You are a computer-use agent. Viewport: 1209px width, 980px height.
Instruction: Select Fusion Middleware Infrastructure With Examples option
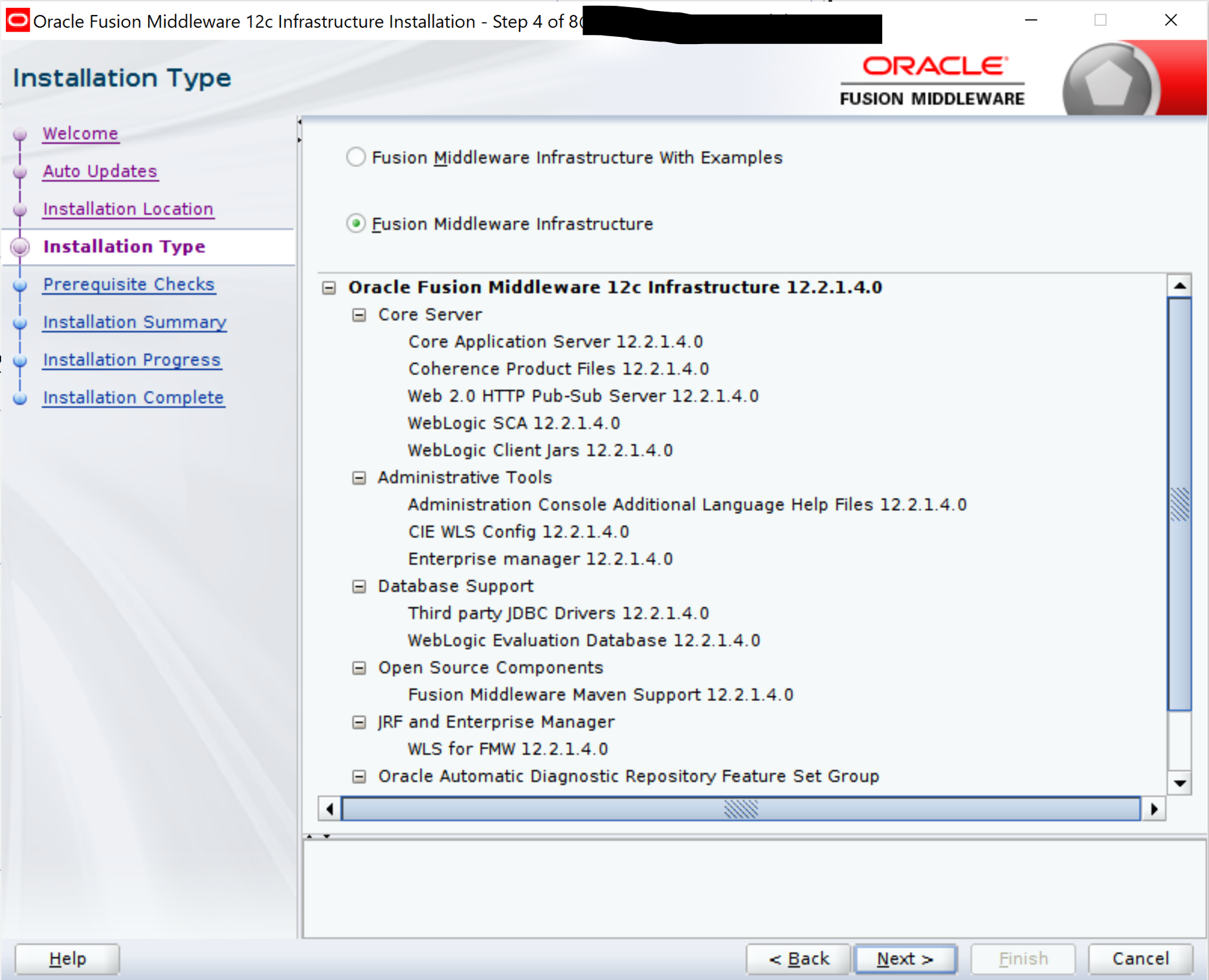coord(356,157)
